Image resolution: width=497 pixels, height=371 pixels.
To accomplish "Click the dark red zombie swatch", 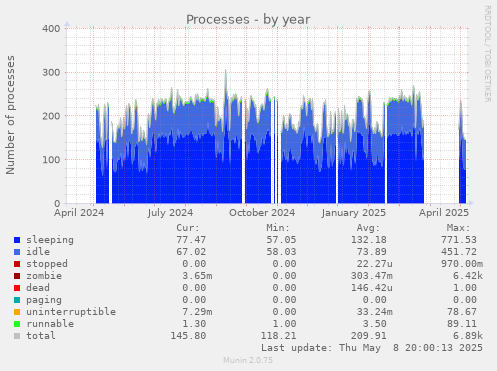I will tap(17, 276).
